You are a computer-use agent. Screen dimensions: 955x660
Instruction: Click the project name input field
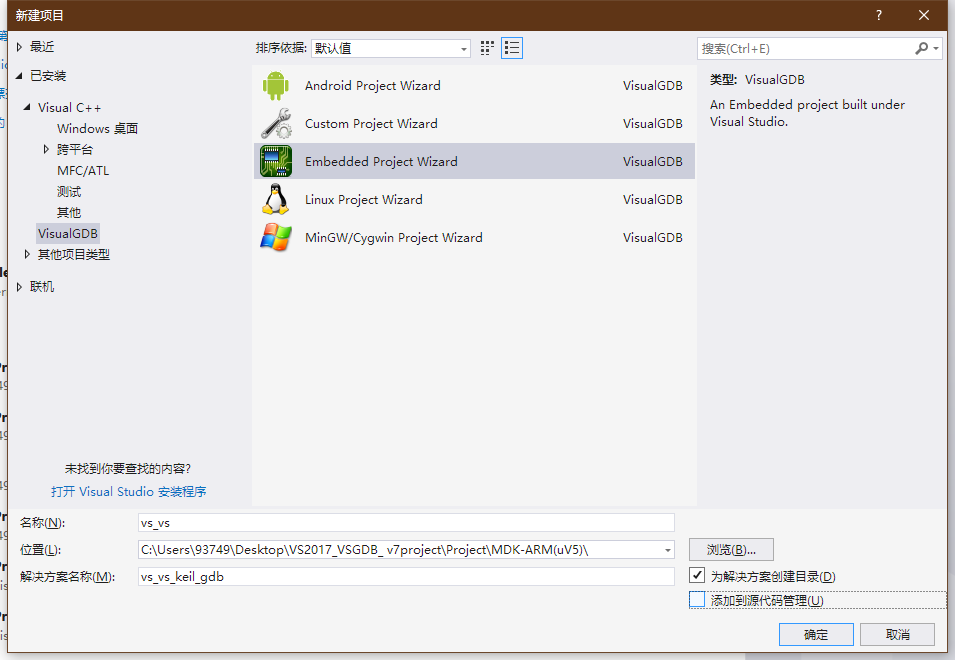[406, 523]
